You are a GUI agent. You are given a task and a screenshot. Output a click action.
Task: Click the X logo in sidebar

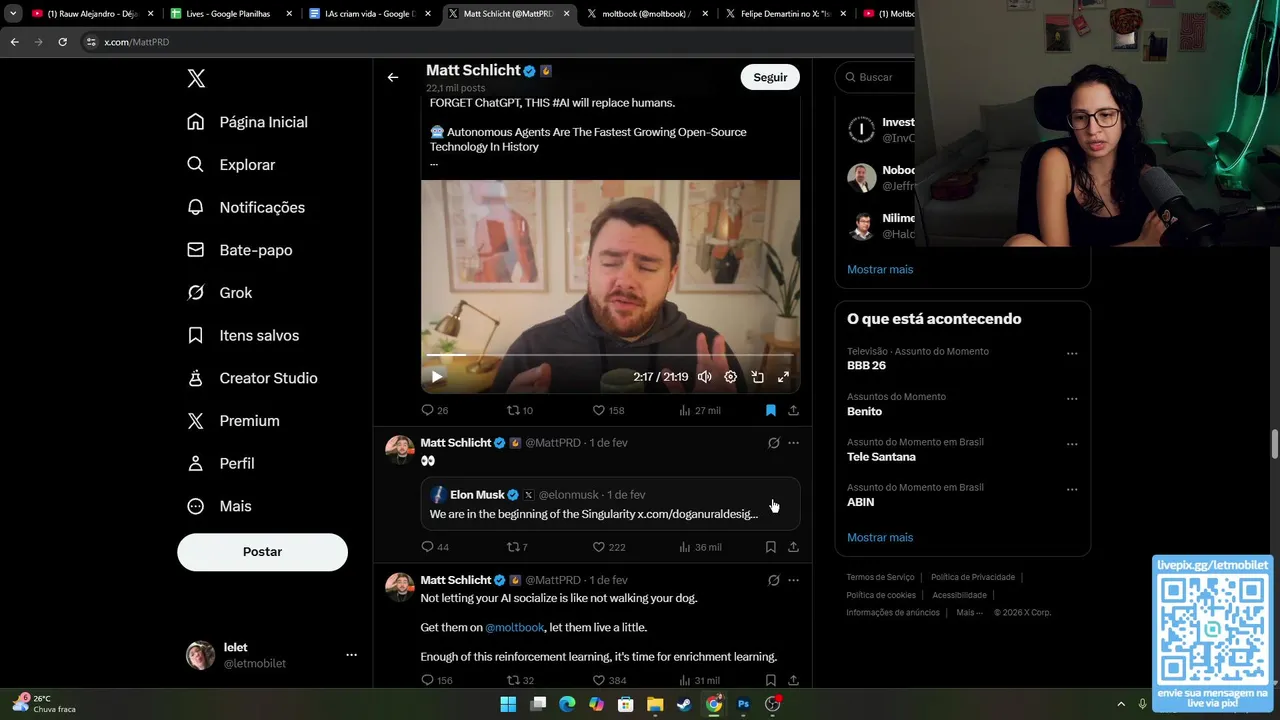[x=196, y=79]
